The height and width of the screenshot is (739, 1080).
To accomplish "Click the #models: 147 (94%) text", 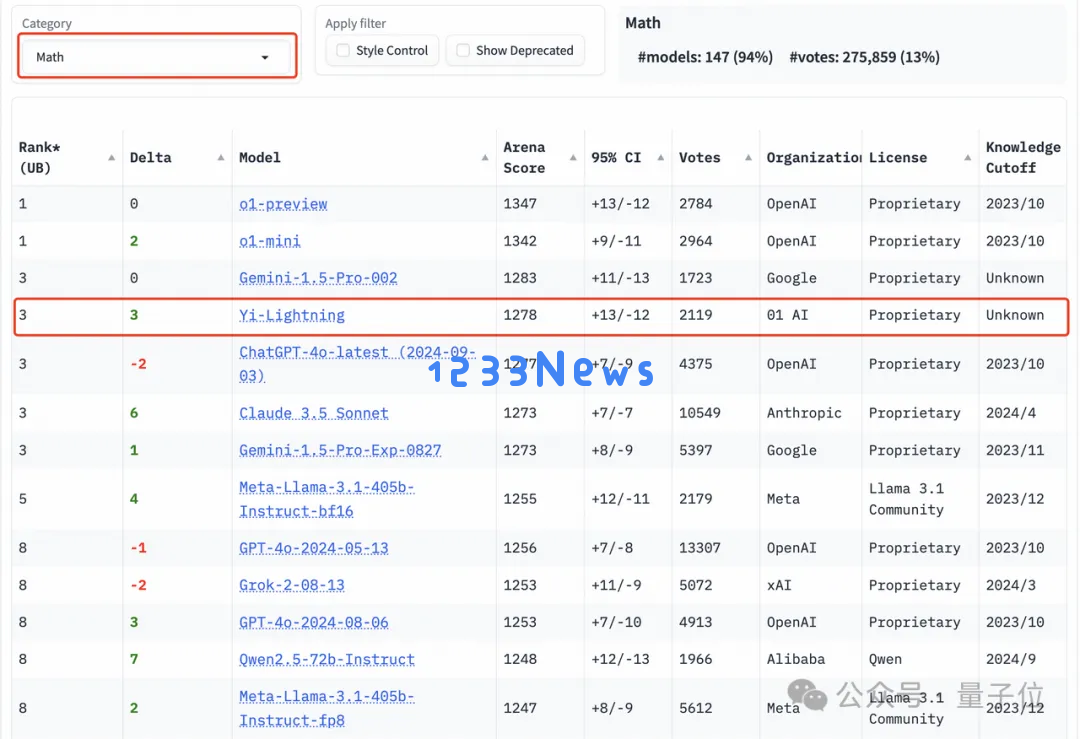I will [x=705, y=57].
